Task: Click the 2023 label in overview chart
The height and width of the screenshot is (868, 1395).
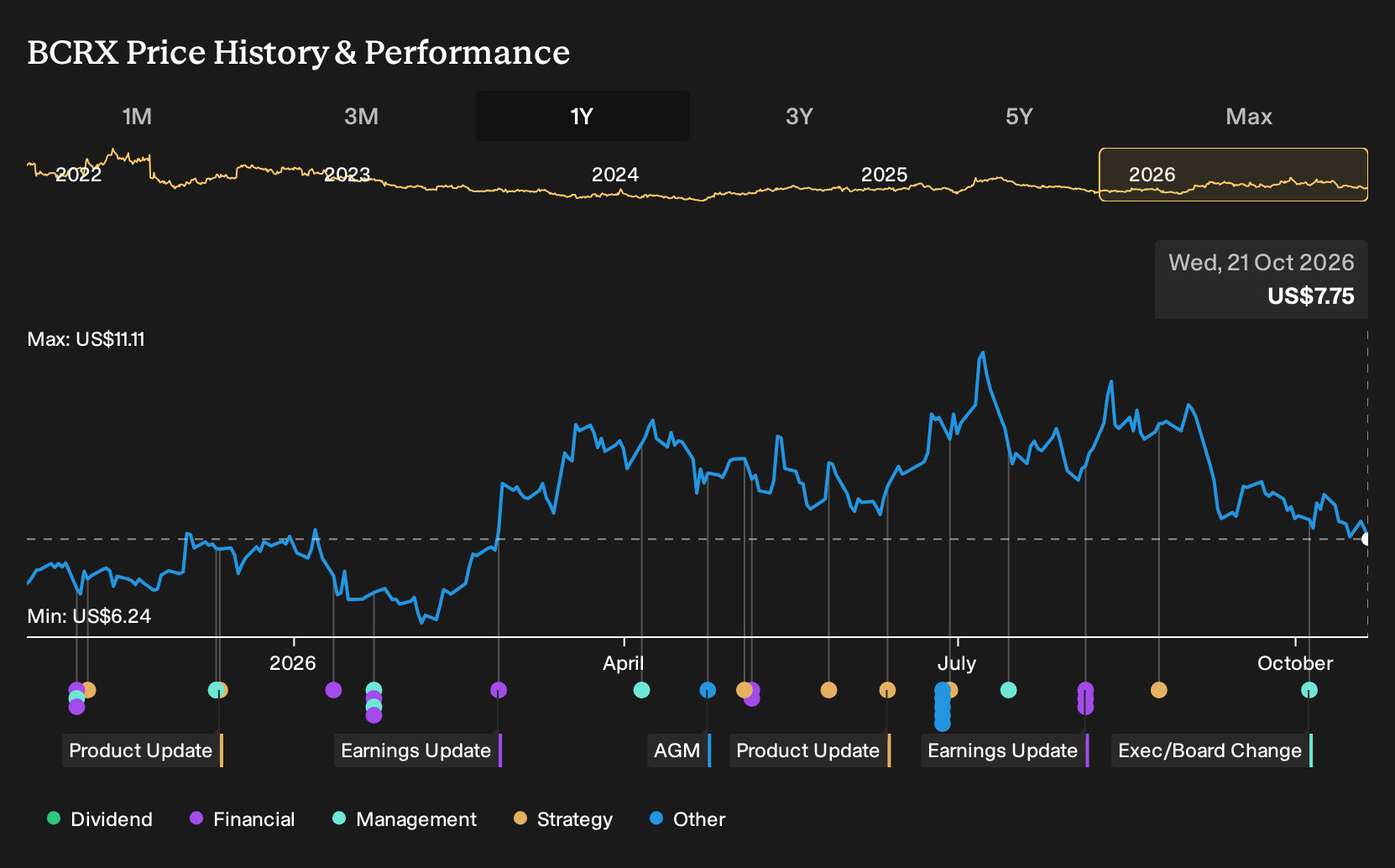Action: pyautogui.click(x=347, y=175)
